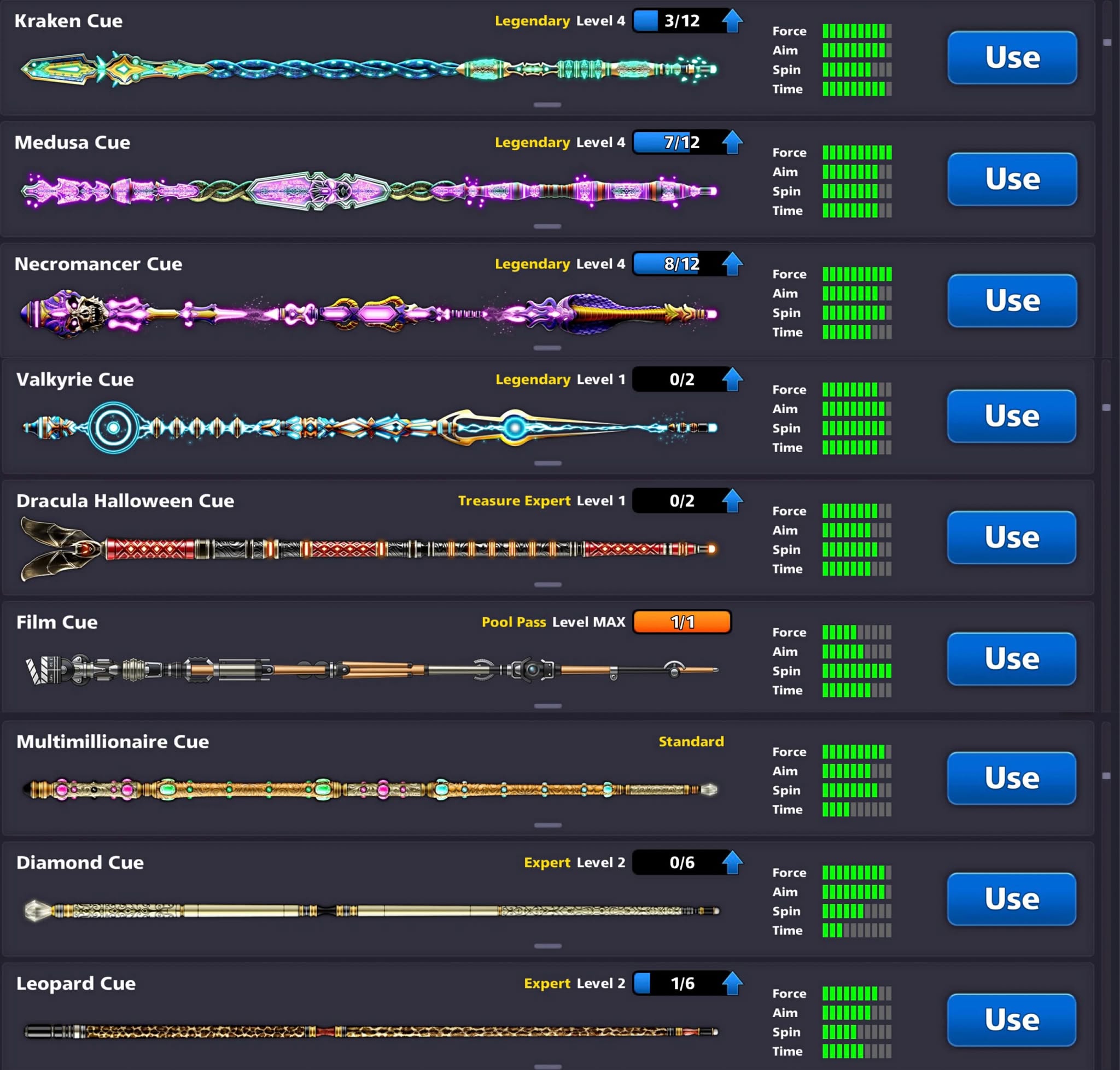This screenshot has width=1120, height=1070.
Task: Equip the Necromancer Cue with Use
Action: pos(1012,301)
